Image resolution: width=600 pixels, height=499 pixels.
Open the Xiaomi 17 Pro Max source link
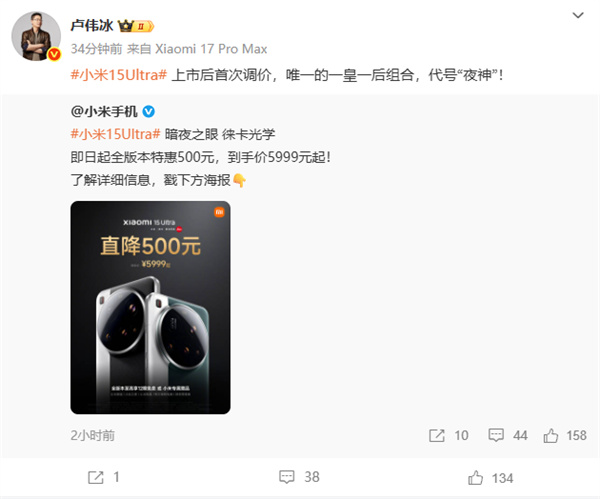pyautogui.click(x=211, y=49)
